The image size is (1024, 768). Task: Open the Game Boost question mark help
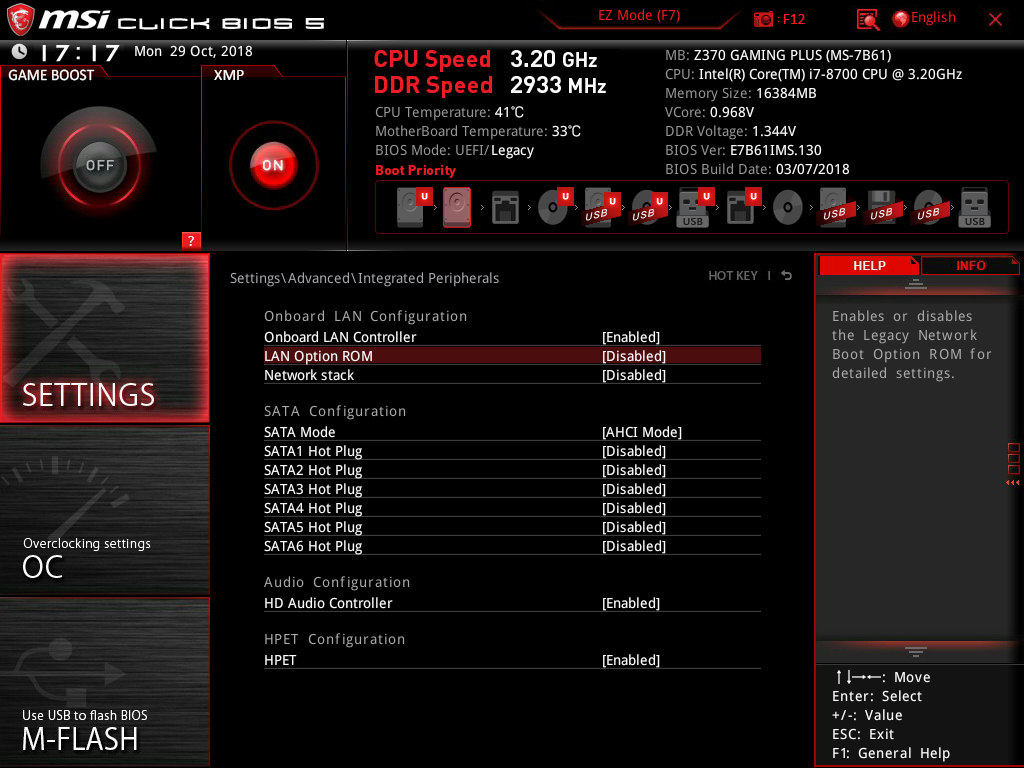pyautogui.click(x=191, y=240)
